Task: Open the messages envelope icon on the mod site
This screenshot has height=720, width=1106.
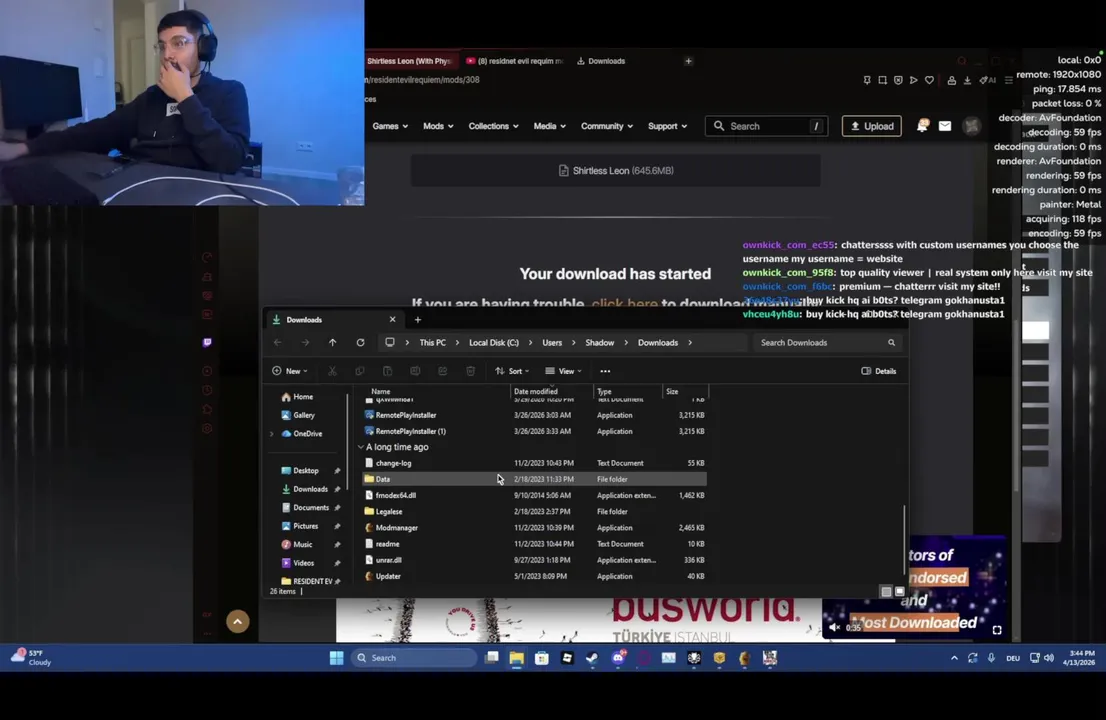Action: coord(945,126)
